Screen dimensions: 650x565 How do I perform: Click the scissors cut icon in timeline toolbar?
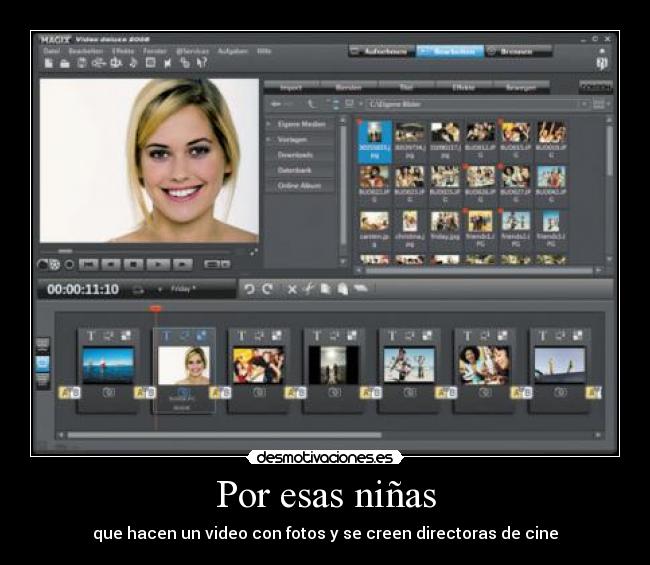(x=308, y=289)
